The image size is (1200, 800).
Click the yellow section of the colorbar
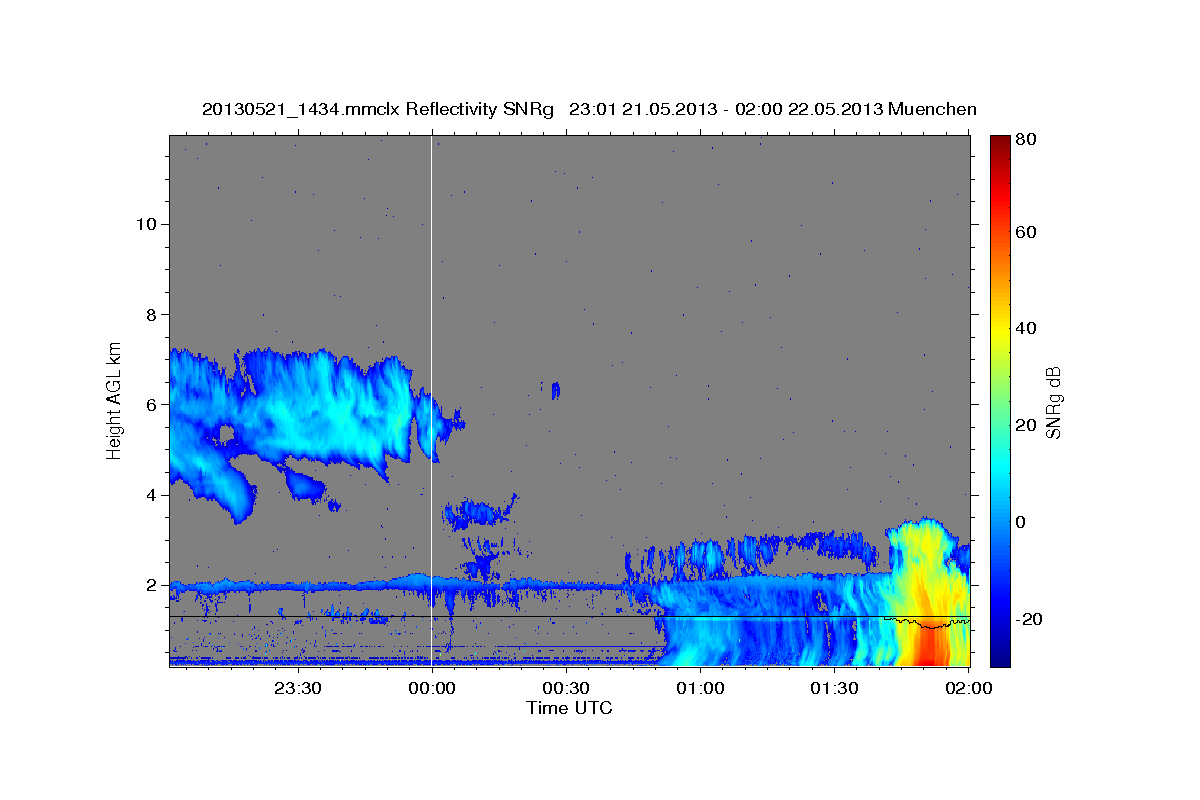(x=999, y=330)
